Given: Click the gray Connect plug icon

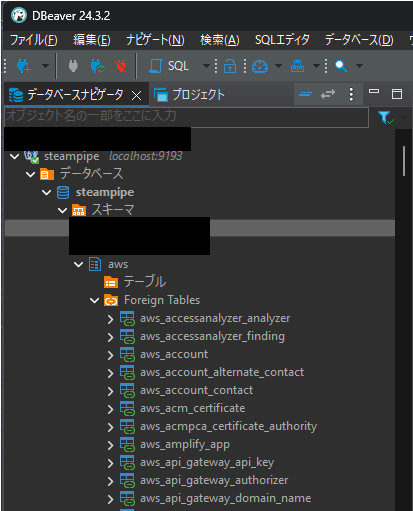Looking at the screenshot, I should point(73,66).
